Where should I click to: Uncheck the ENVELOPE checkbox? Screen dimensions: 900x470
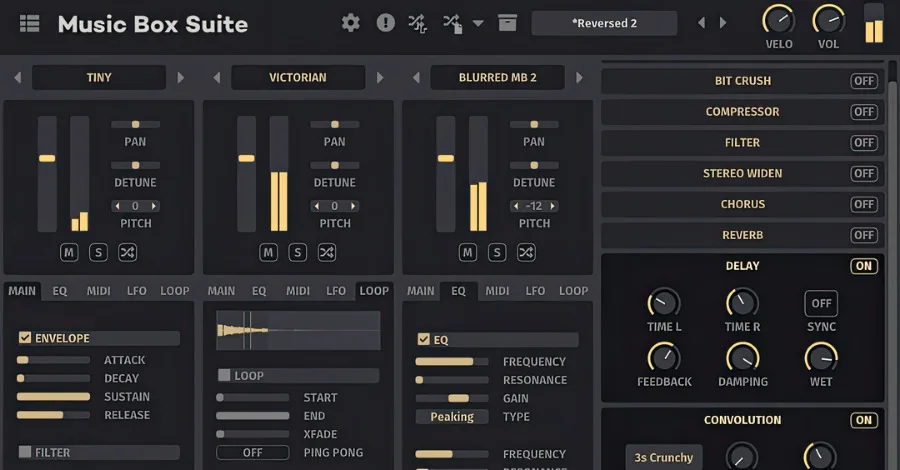coord(25,337)
